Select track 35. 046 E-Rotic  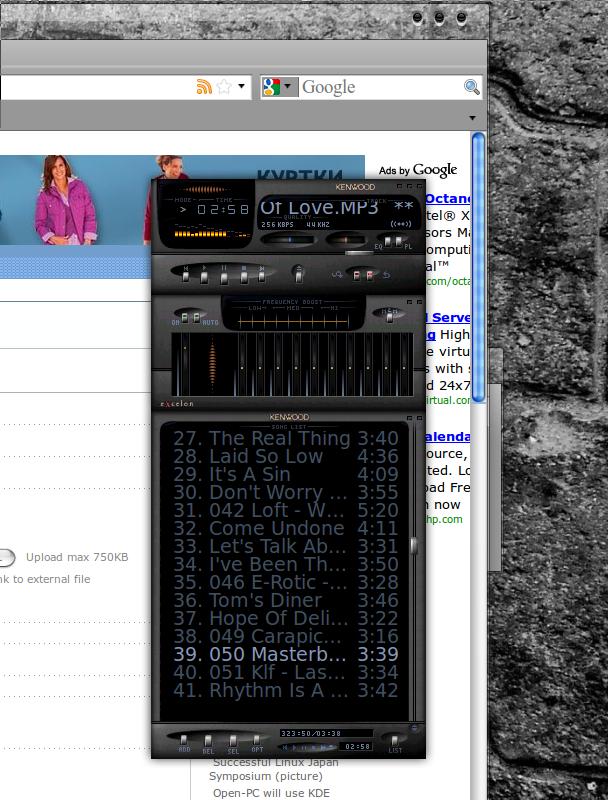point(286,582)
